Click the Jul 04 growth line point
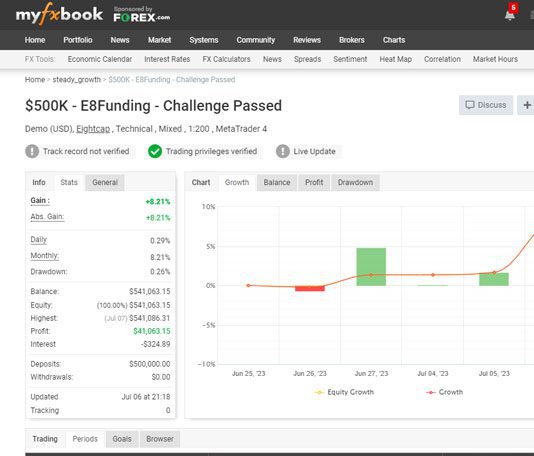534x456 pixels. click(x=433, y=275)
